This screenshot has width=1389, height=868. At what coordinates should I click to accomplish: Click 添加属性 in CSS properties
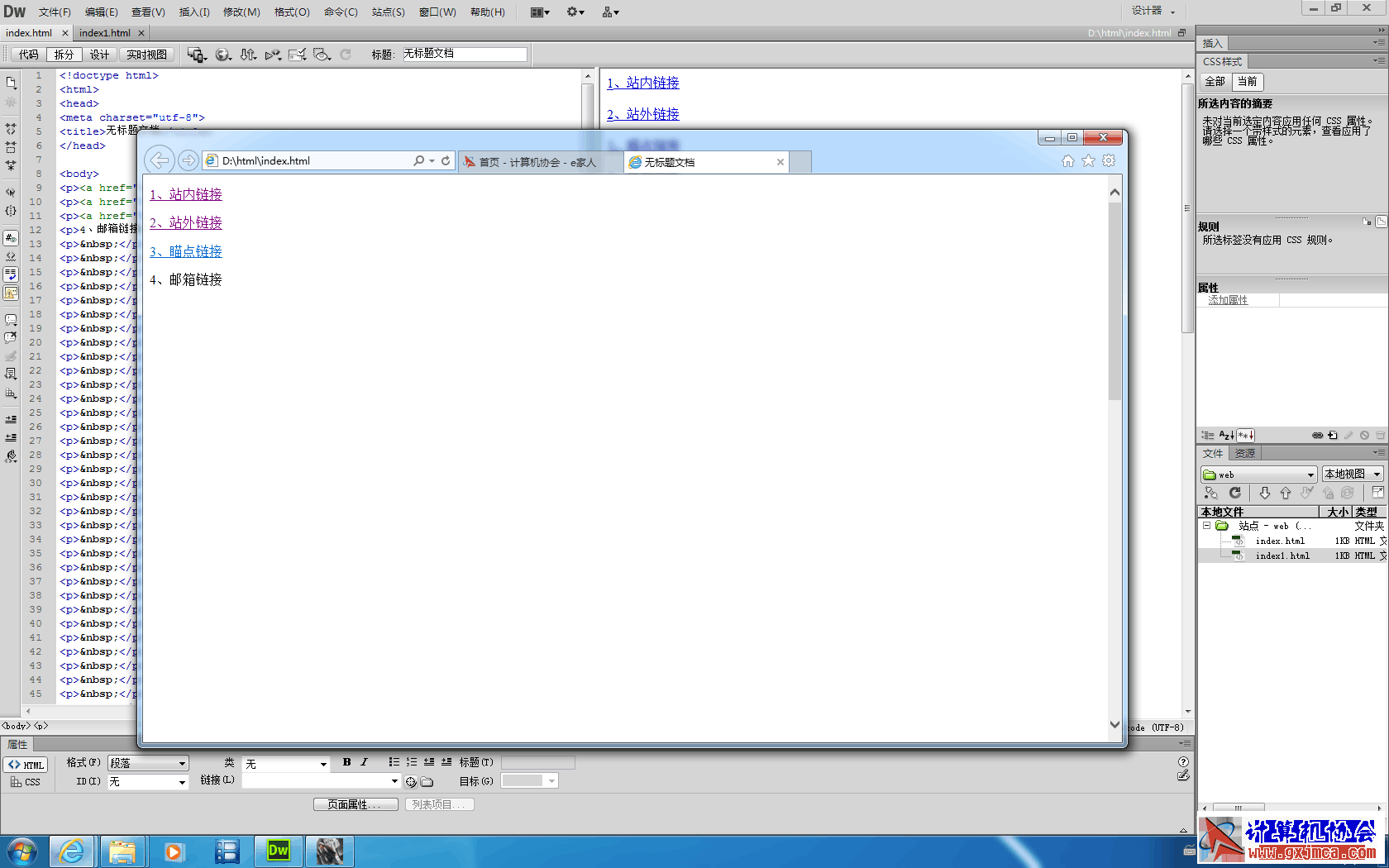click(1228, 300)
